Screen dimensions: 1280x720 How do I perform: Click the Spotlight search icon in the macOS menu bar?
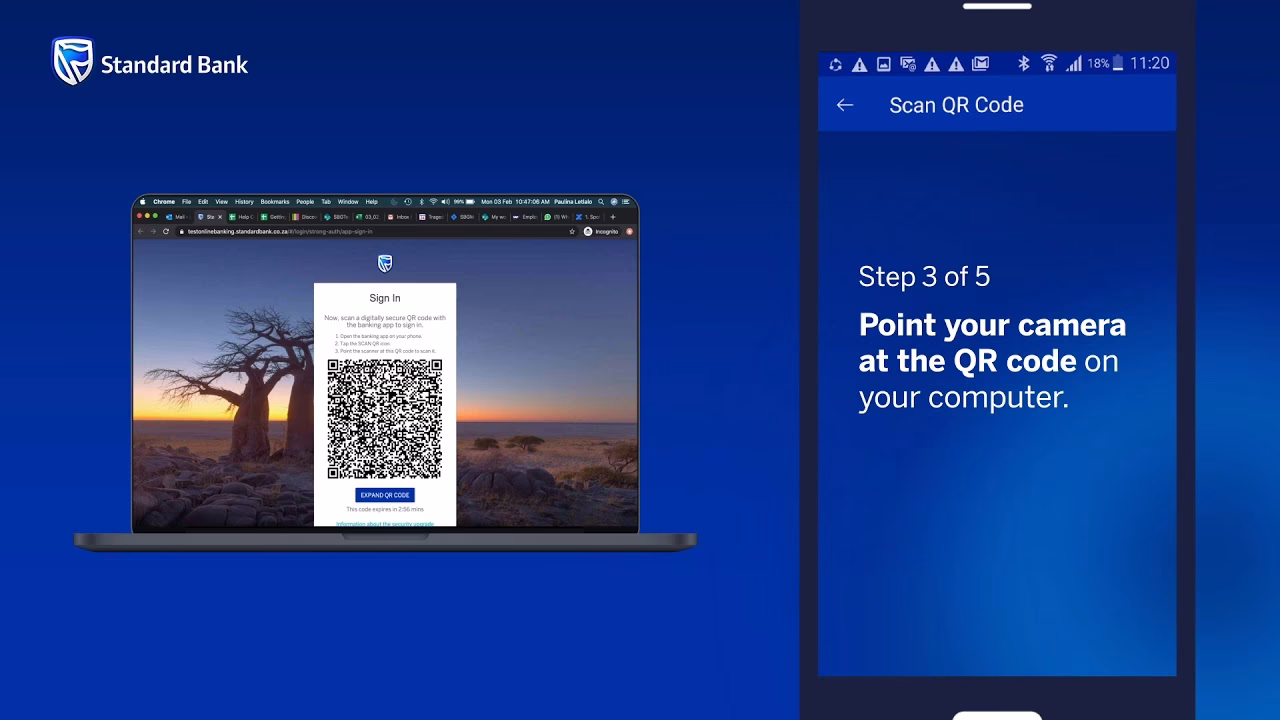(x=601, y=202)
